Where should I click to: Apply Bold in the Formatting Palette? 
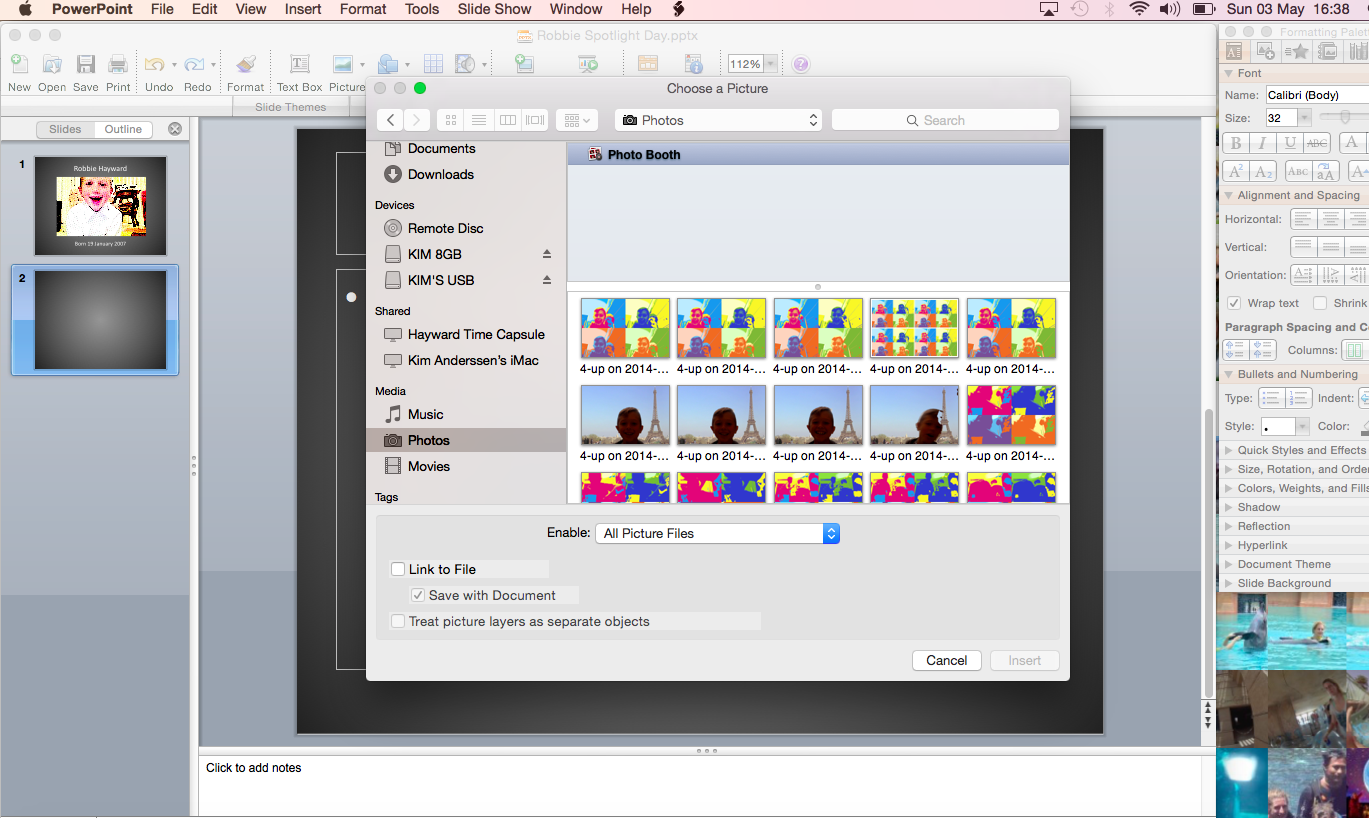click(1237, 143)
